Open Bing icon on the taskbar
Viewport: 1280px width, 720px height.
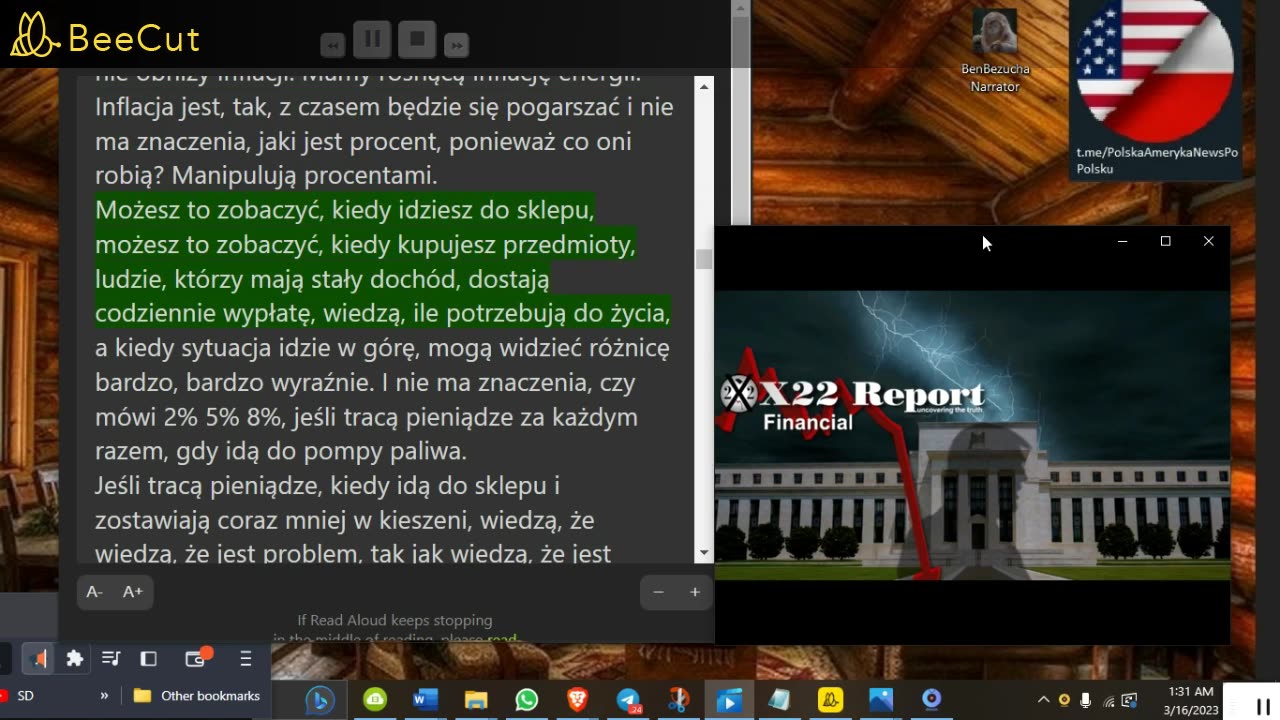coord(319,700)
